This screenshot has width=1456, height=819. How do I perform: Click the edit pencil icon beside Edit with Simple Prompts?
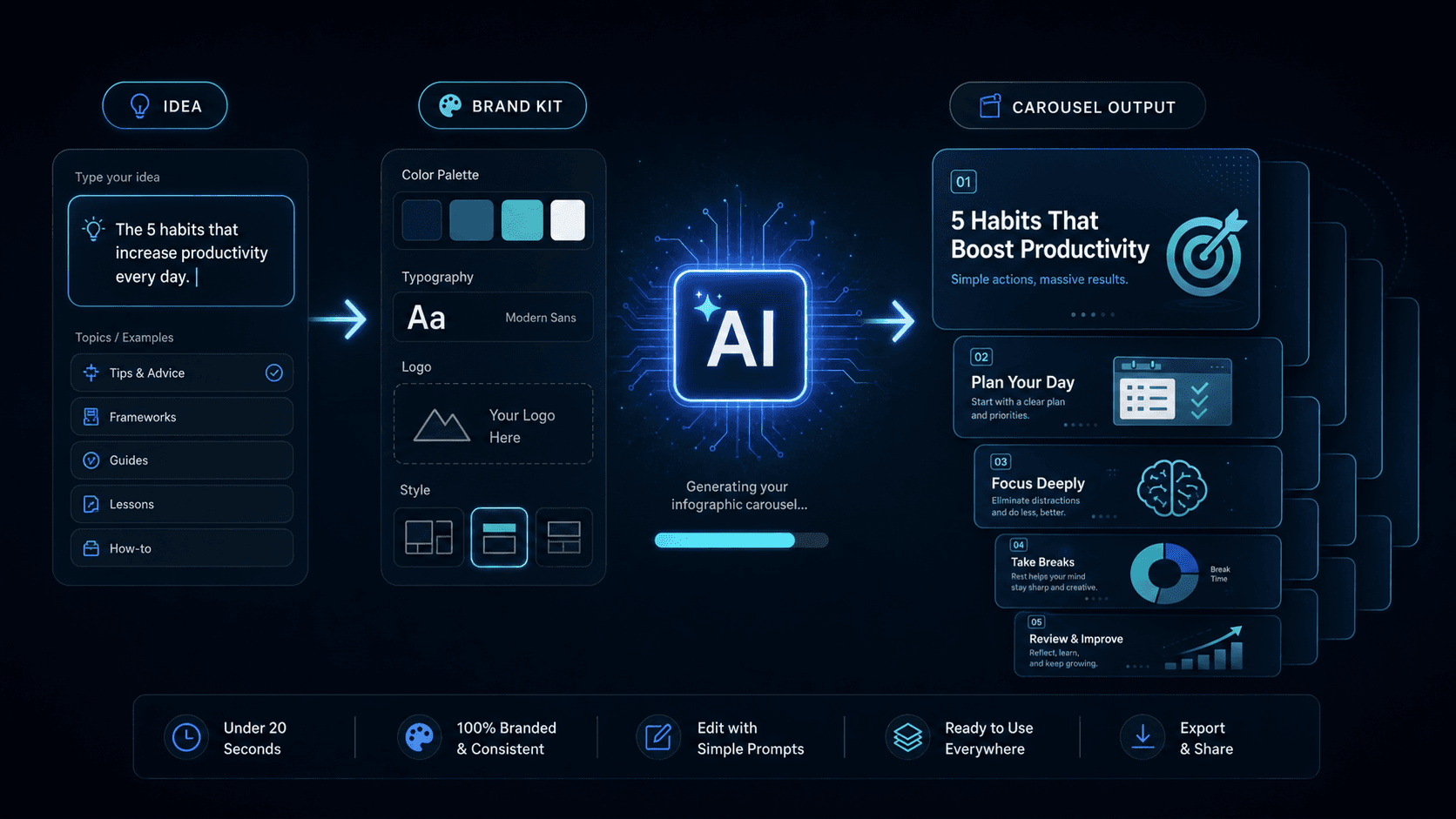click(658, 738)
